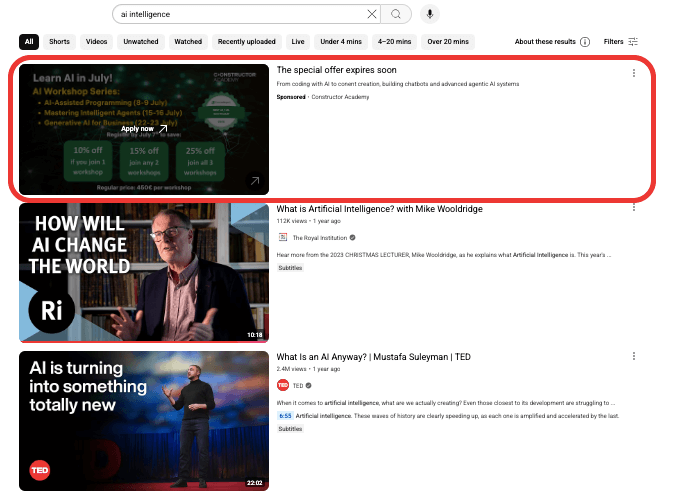Switch to the Videos filter chip
This screenshot has height=500, width=696.
pos(96,42)
